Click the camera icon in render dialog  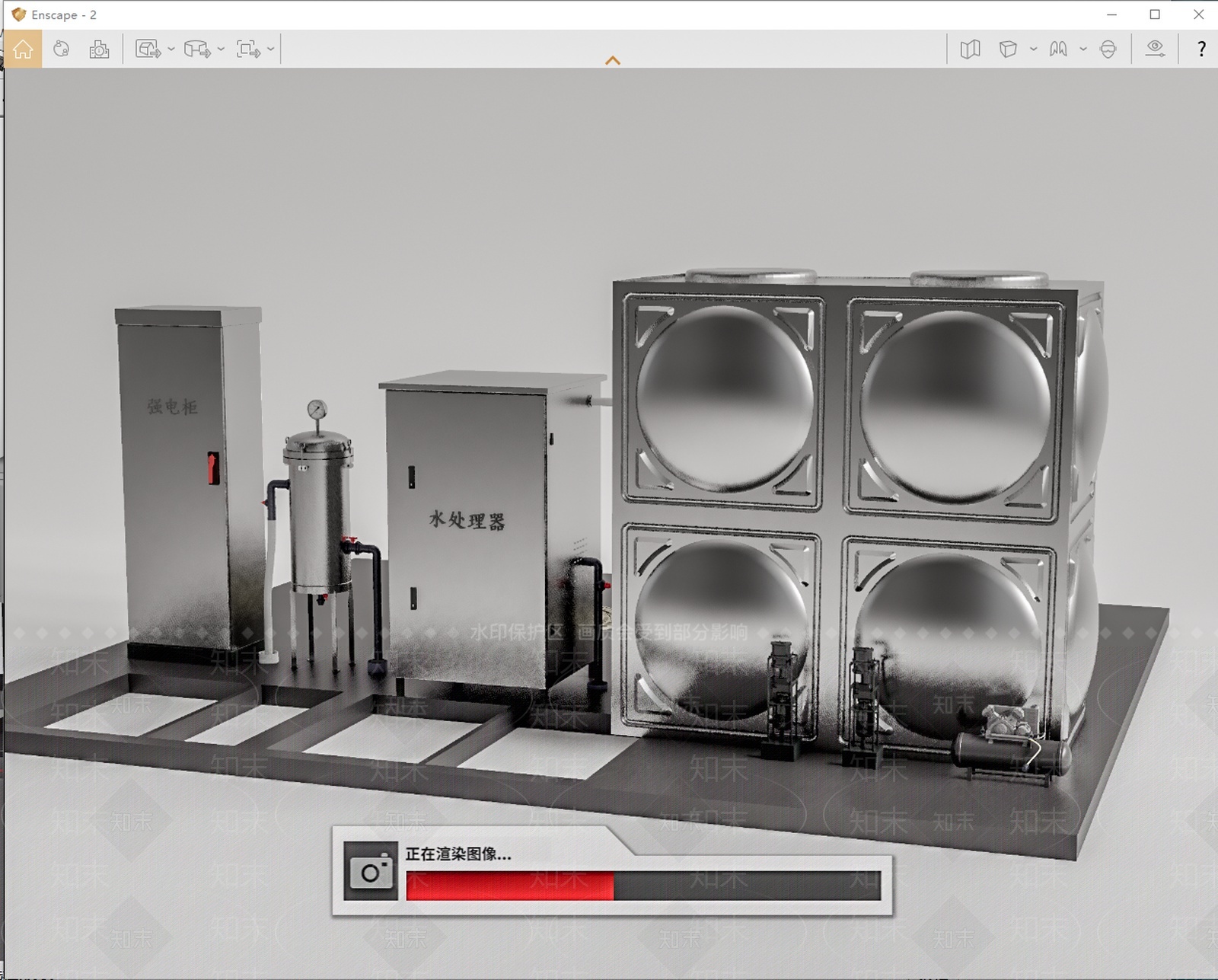371,871
